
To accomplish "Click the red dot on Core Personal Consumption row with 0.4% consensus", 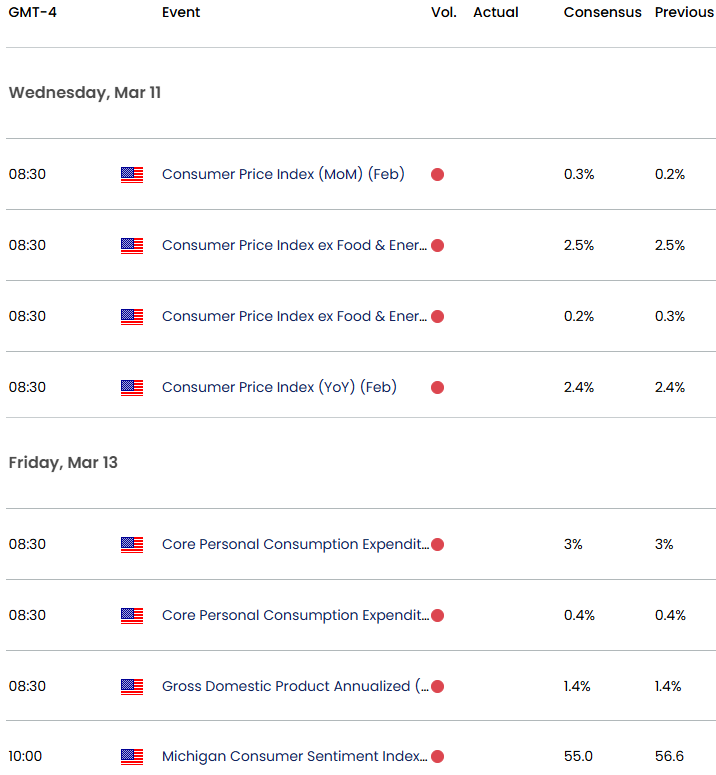I will point(437,616).
